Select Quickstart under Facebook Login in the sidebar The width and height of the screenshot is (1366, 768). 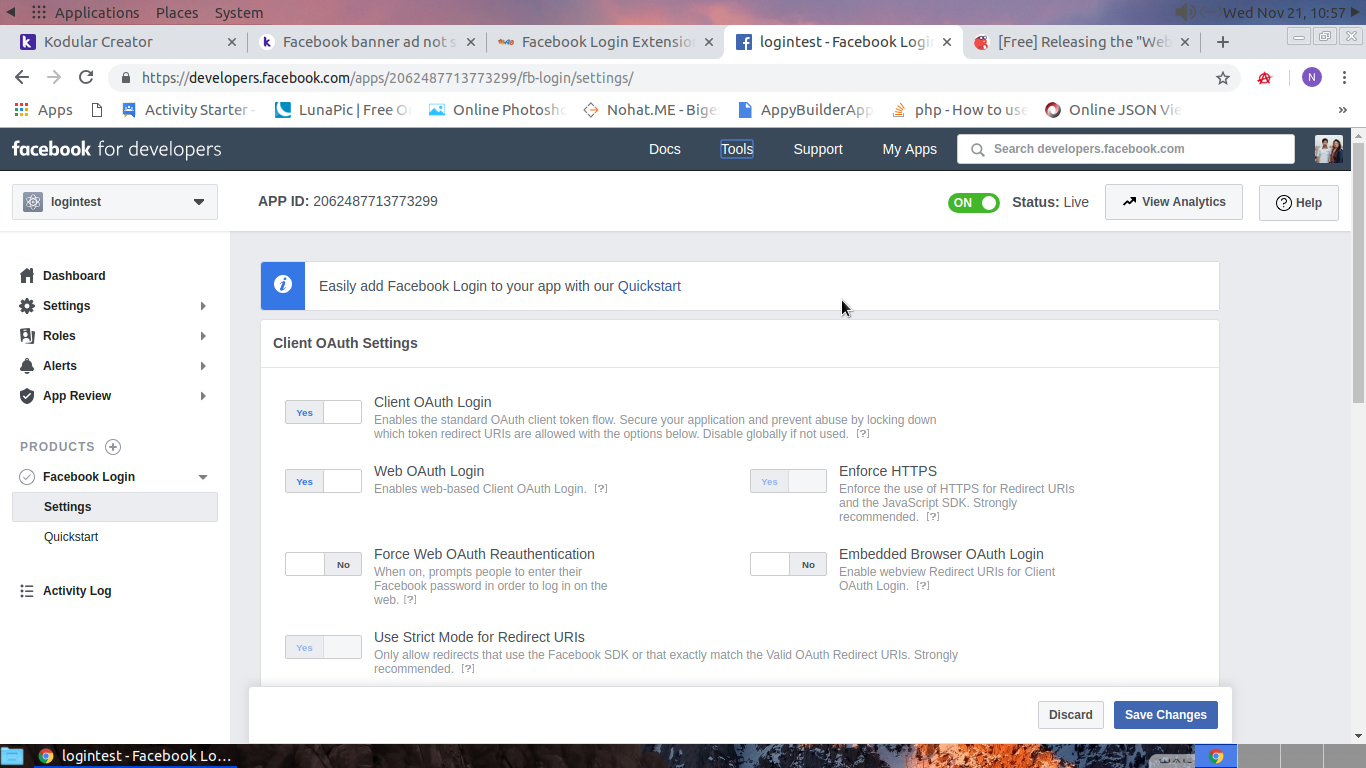[x=71, y=537]
